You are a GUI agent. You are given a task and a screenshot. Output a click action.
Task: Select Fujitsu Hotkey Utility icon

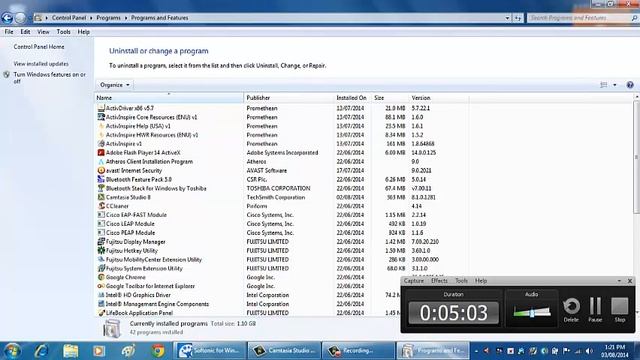click(101, 251)
